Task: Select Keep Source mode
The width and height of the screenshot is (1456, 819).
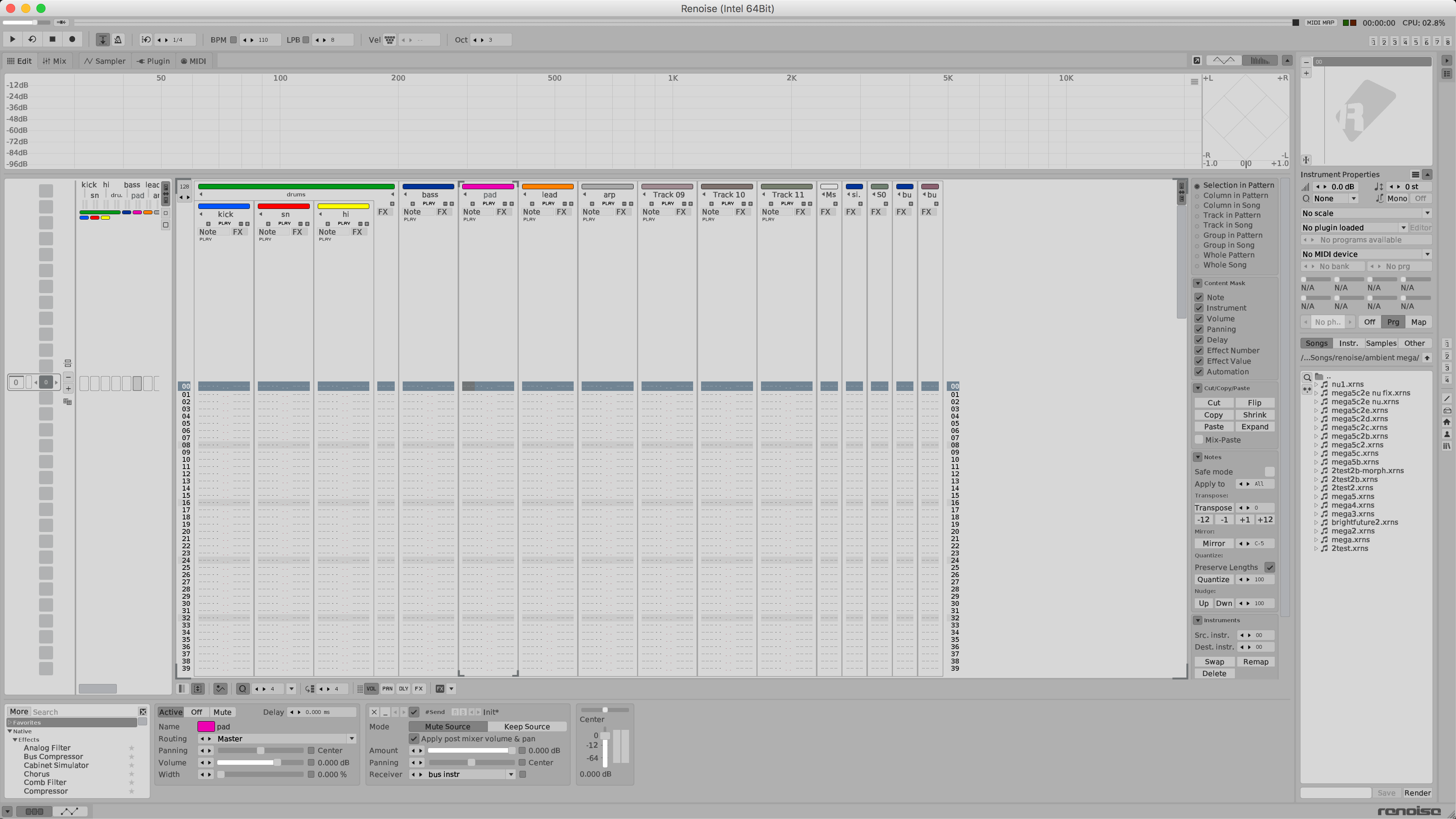Action: [x=527, y=727]
